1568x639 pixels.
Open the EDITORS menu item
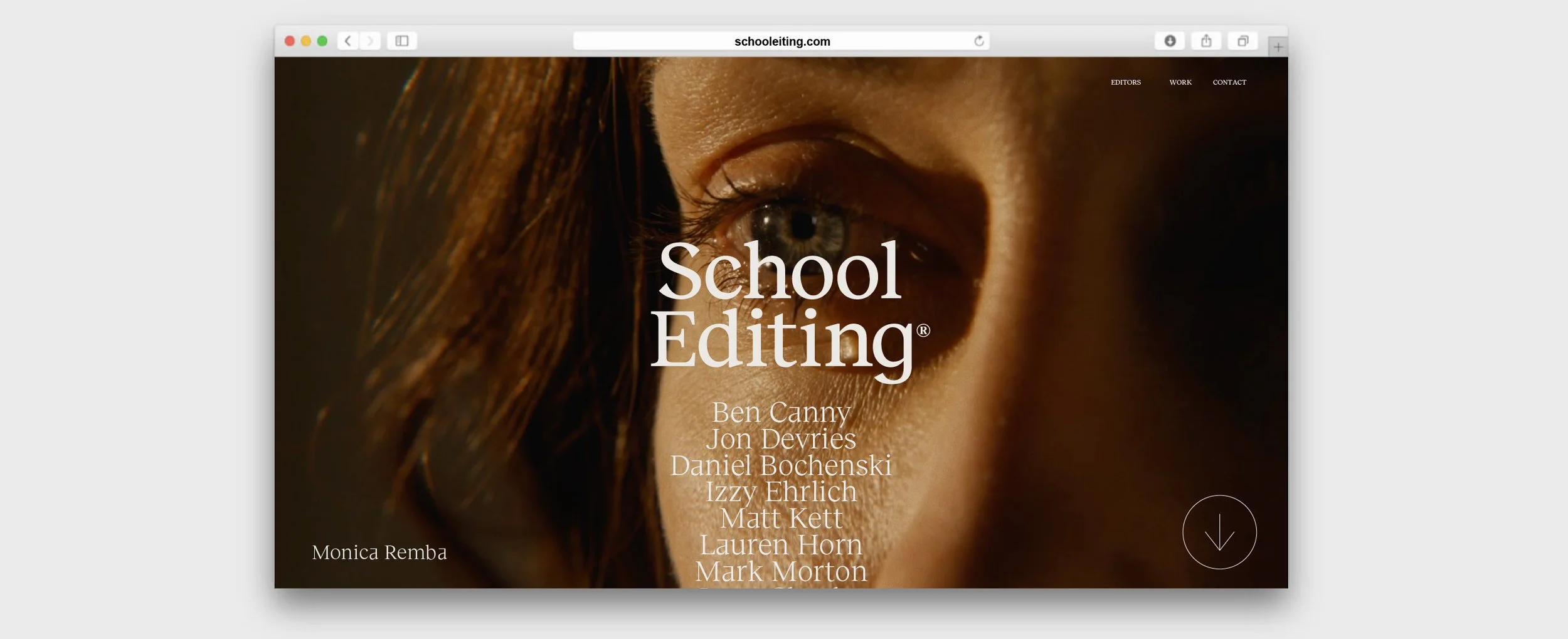click(x=1126, y=82)
